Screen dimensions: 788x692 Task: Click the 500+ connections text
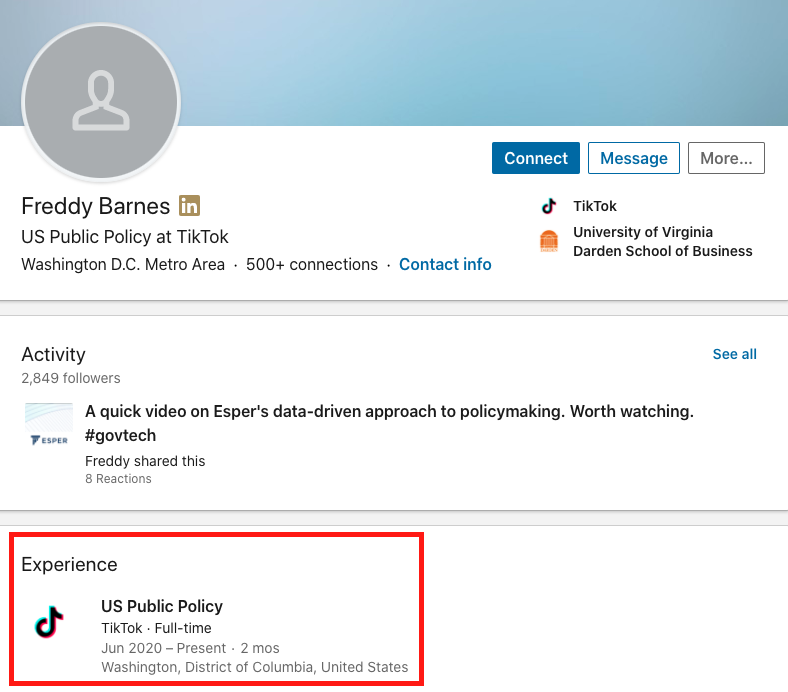[312, 264]
